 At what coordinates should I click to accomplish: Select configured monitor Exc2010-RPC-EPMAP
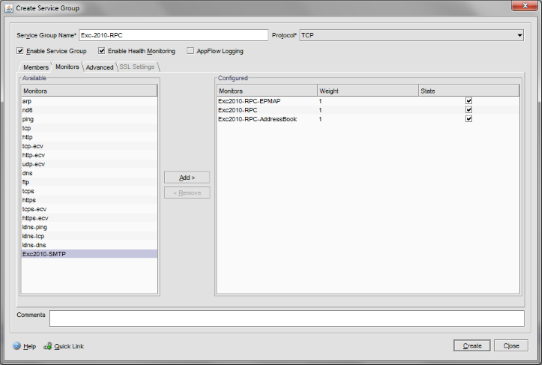(x=249, y=101)
